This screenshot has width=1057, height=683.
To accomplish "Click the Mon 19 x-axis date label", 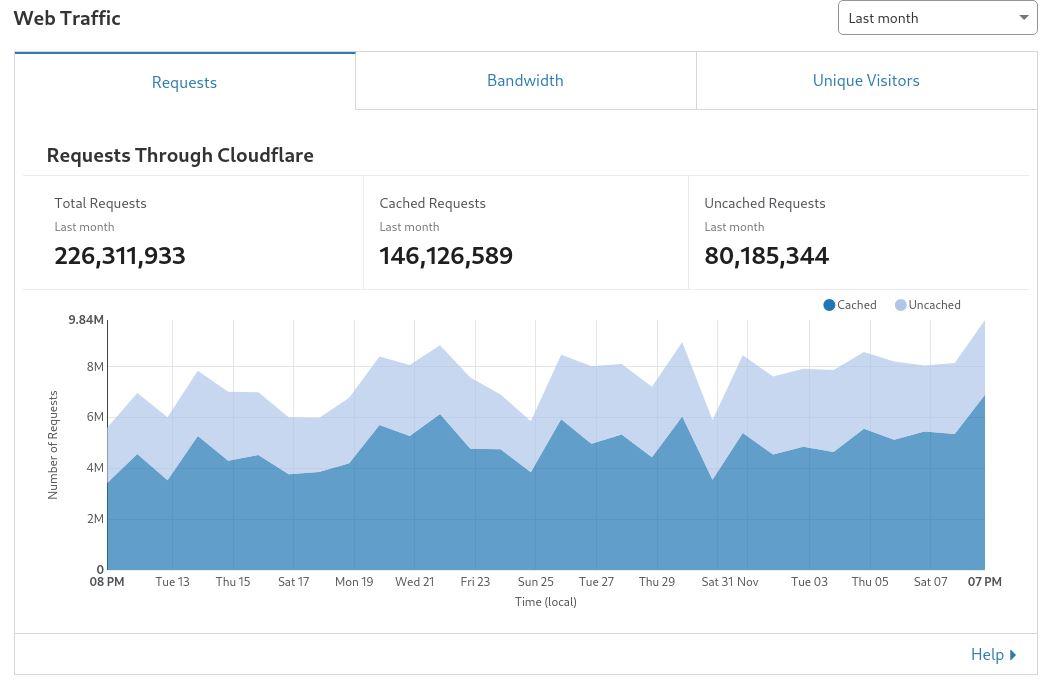I will pyautogui.click(x=354, y=582).
